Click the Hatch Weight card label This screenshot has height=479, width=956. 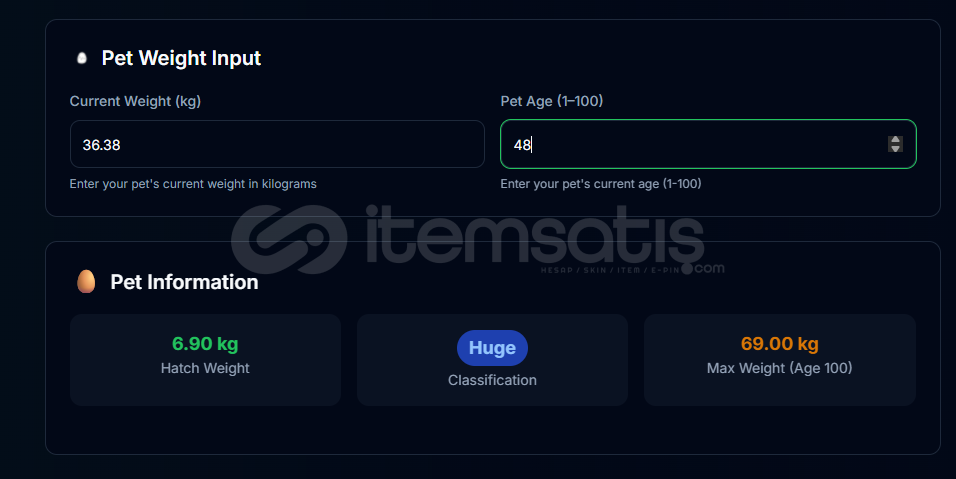[205, 368]
